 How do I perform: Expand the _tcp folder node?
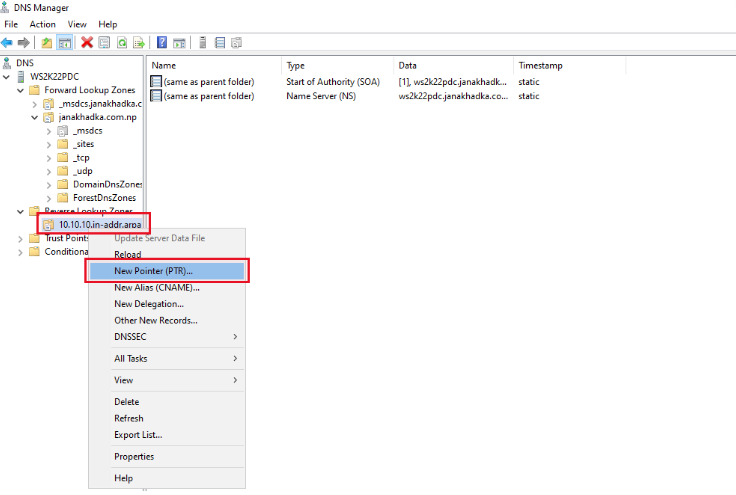[x=49, y=157]
